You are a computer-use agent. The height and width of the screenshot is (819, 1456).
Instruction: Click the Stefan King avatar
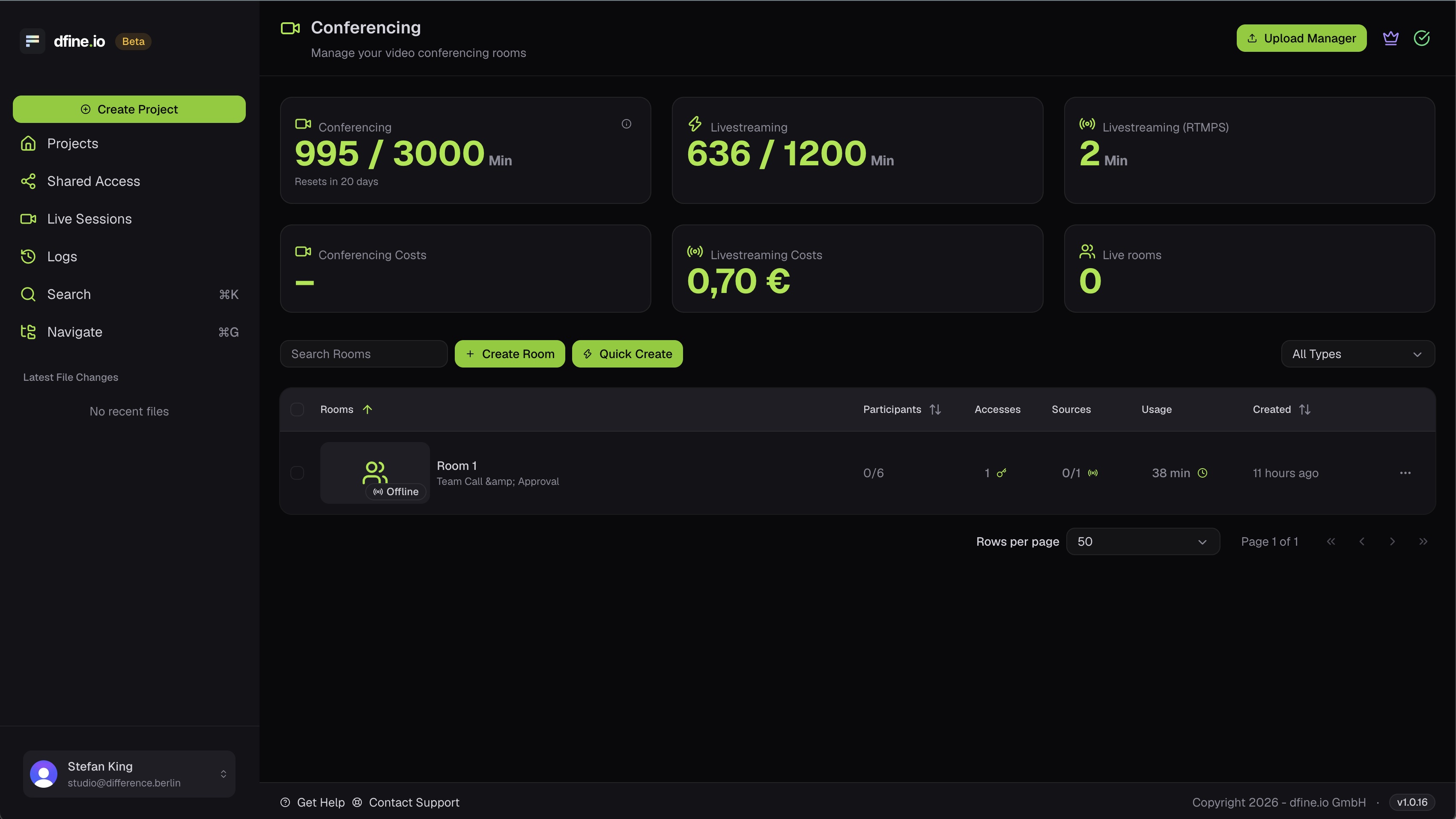[44, 774]
